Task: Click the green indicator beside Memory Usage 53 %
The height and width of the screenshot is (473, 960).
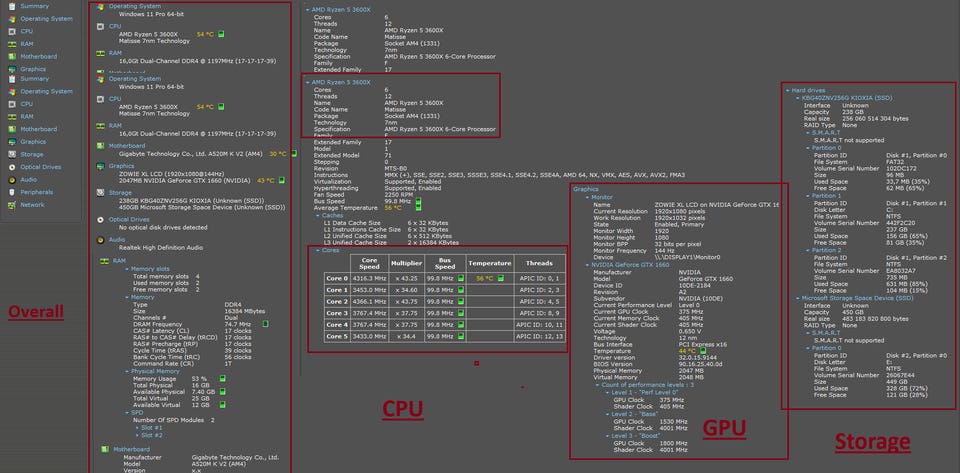Action: point(222,379)
